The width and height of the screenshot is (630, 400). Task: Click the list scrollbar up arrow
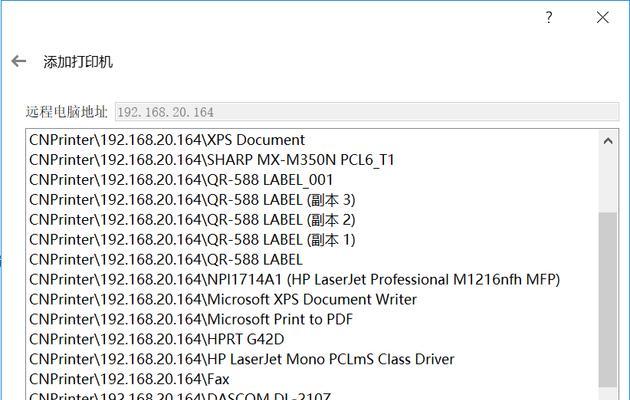(608, 141)
